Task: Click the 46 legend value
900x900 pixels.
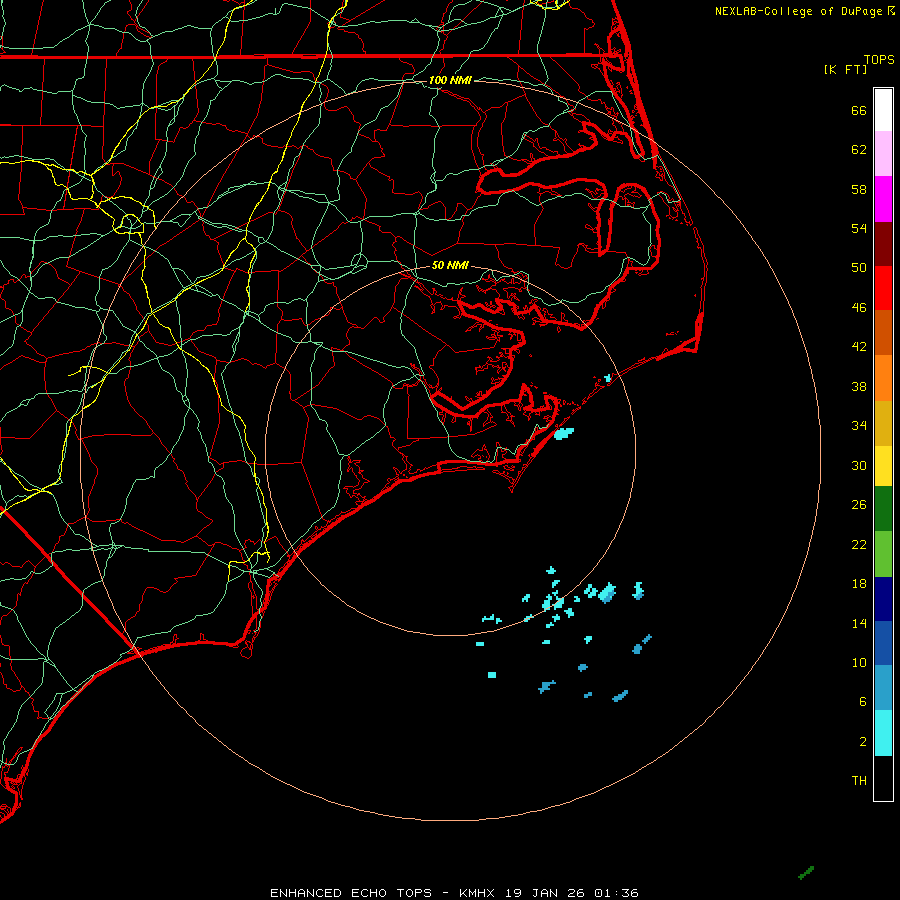Action: click(x=859, y=307)
